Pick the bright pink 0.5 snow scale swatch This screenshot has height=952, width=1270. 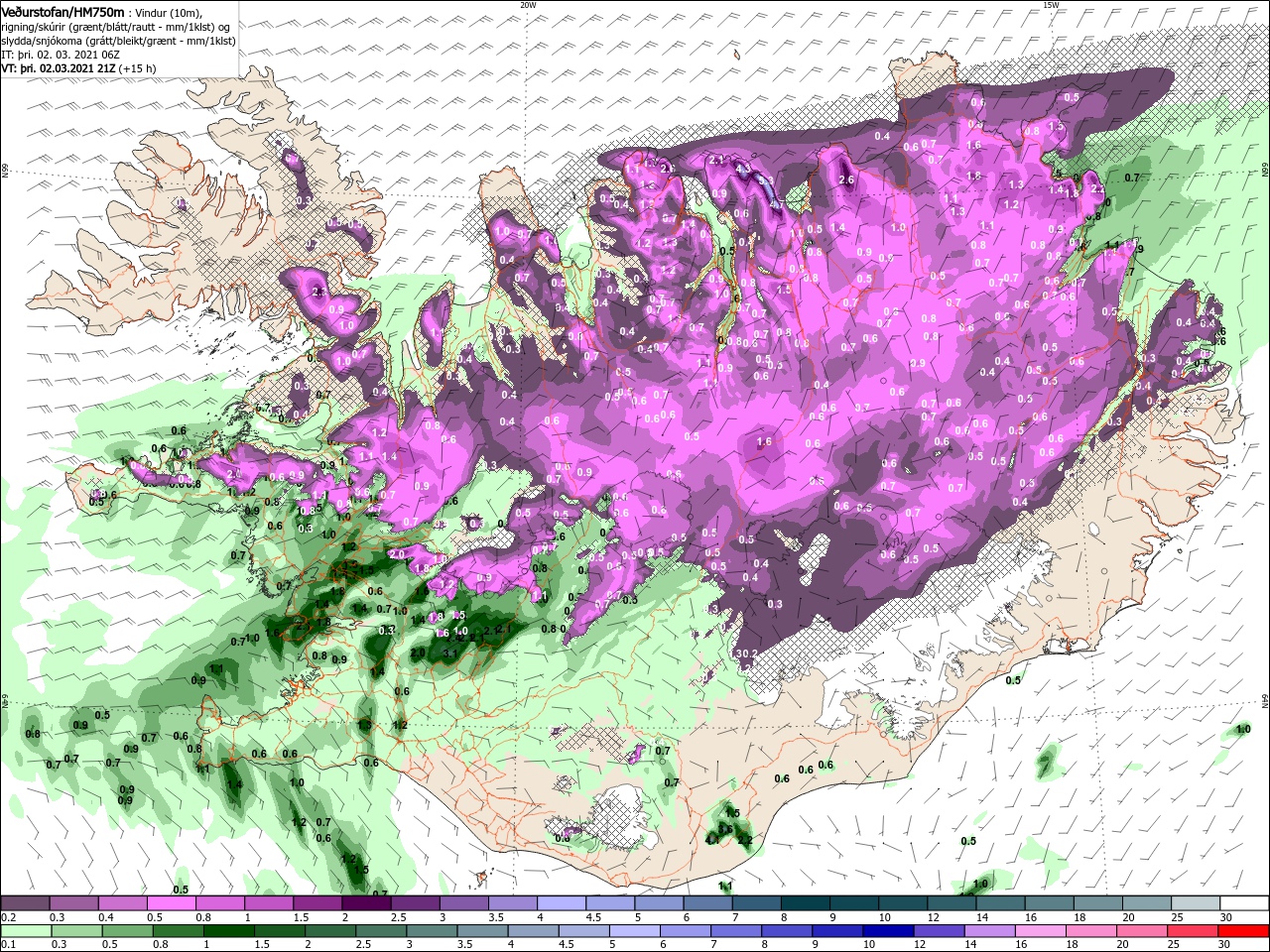(172, 903)
